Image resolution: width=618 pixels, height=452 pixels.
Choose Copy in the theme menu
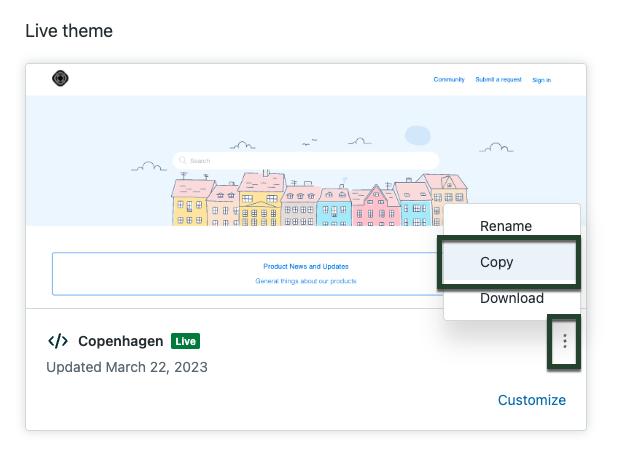pos(507,262)
